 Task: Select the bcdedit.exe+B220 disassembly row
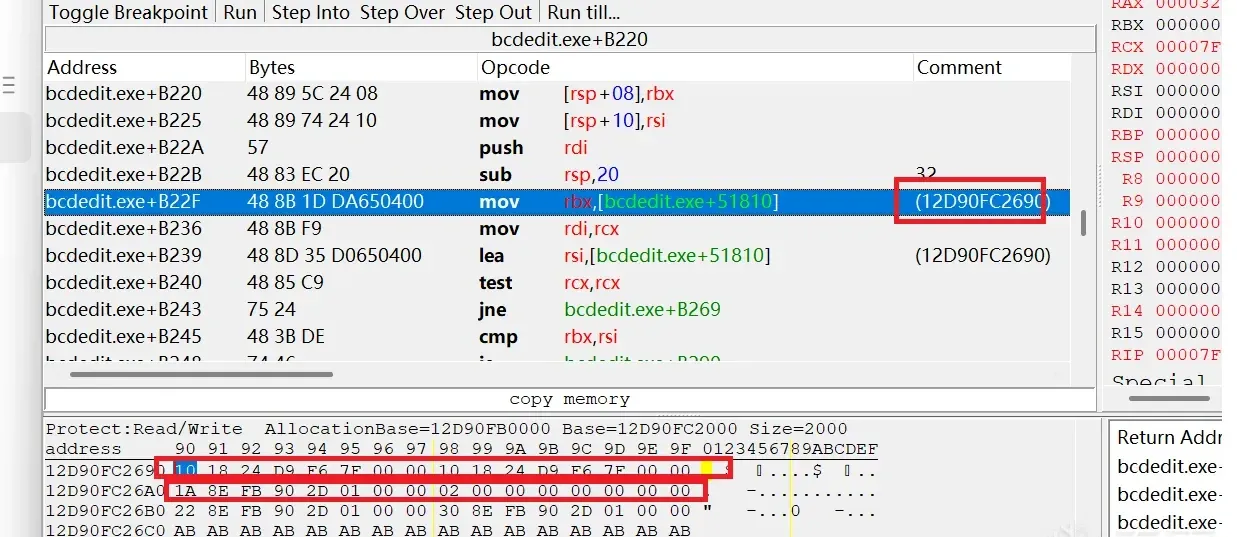[x=557, y=94]
